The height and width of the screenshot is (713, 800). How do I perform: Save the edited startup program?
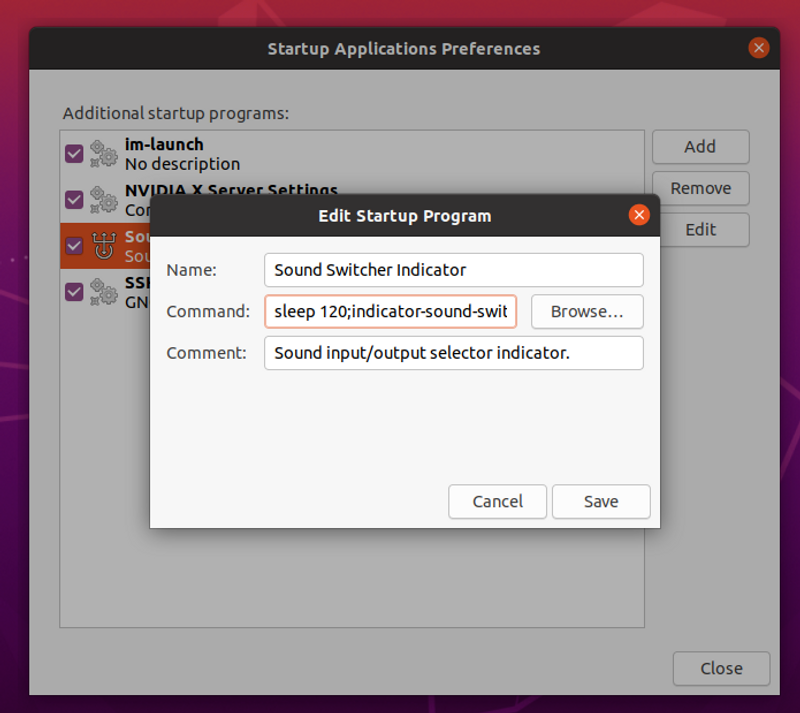click(x=601, y=502)
